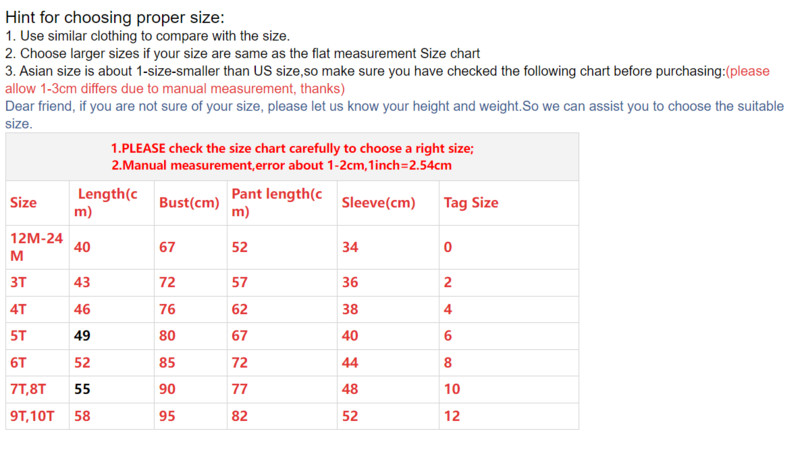
Task: Select the 12M-24M size row label
Action: [36, 247]
